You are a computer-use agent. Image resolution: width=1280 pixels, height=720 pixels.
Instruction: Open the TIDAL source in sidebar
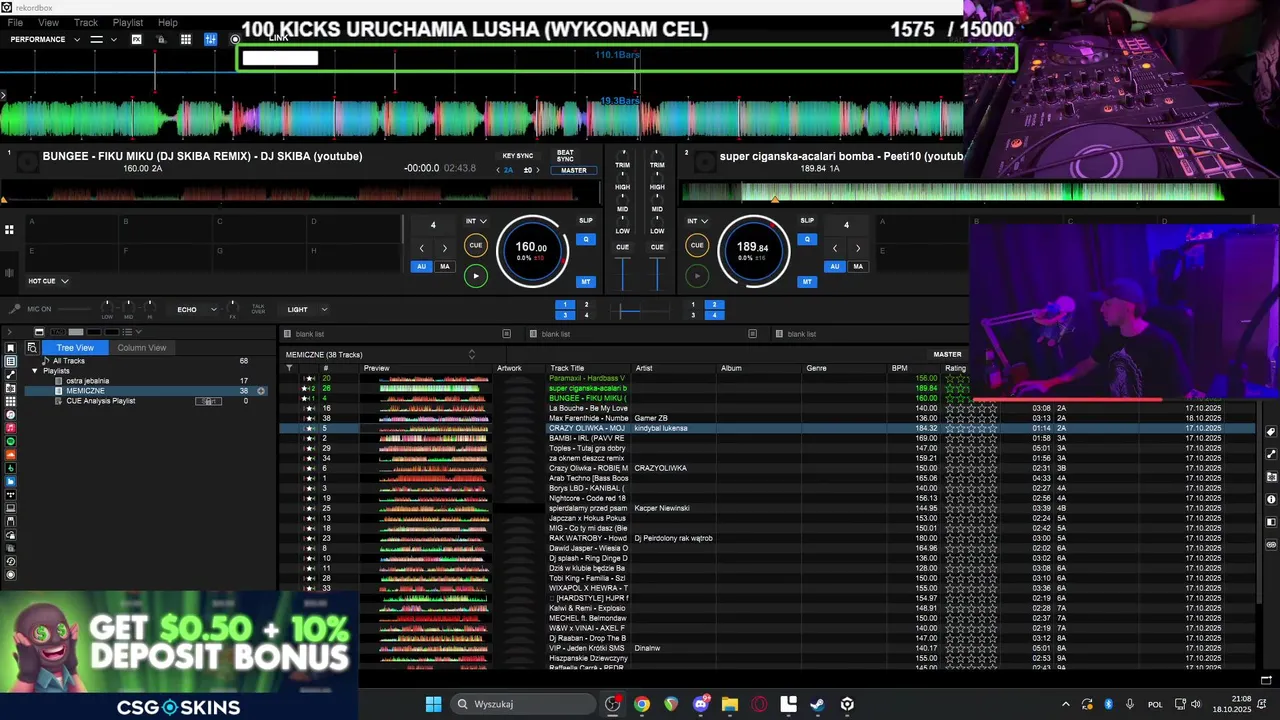[11, 494]
